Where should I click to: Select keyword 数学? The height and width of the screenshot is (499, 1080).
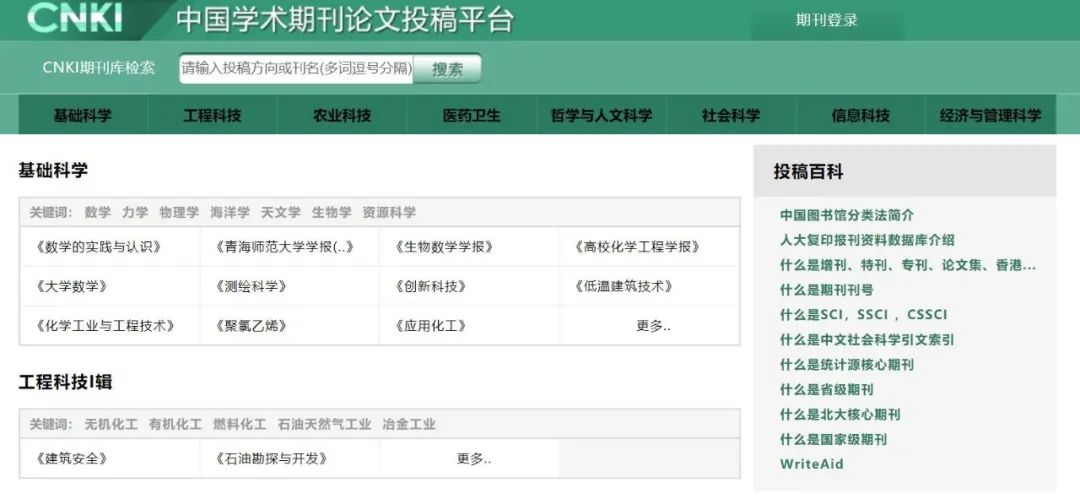98,212
